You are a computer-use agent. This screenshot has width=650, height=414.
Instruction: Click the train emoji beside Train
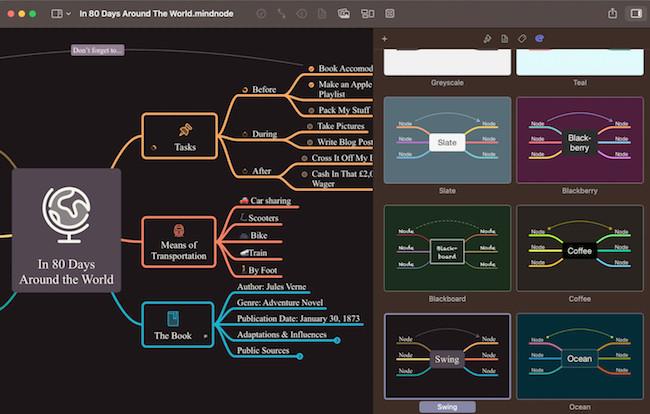pos(244,252)
